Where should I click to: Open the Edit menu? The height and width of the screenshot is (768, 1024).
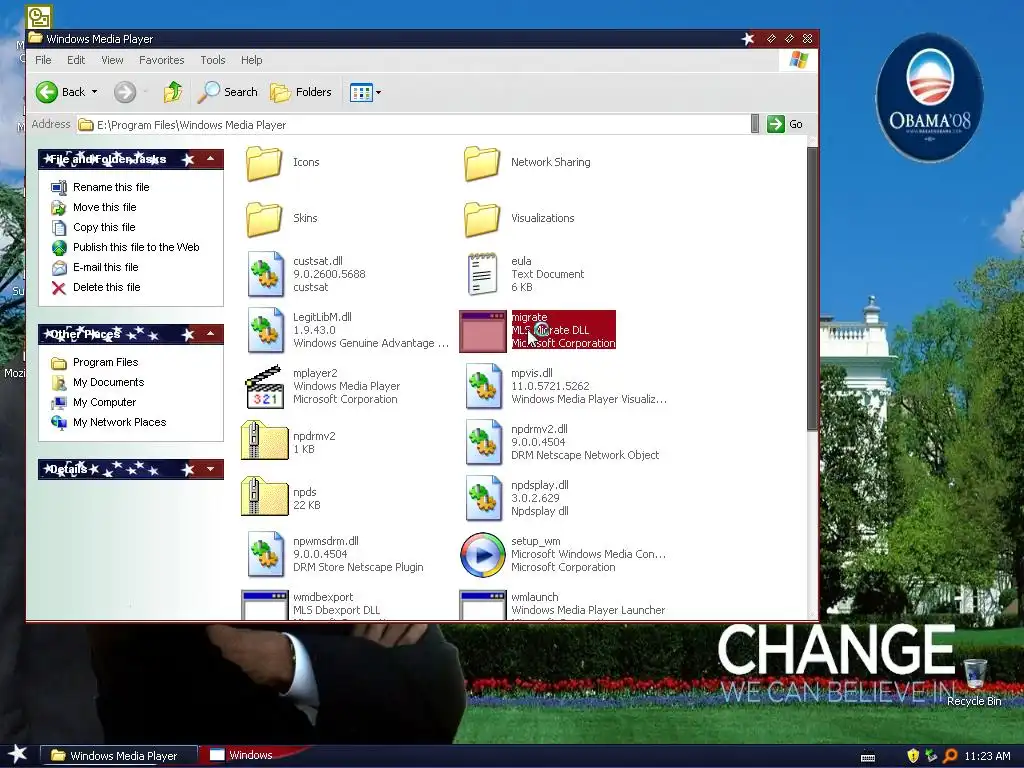coord(76,60)
